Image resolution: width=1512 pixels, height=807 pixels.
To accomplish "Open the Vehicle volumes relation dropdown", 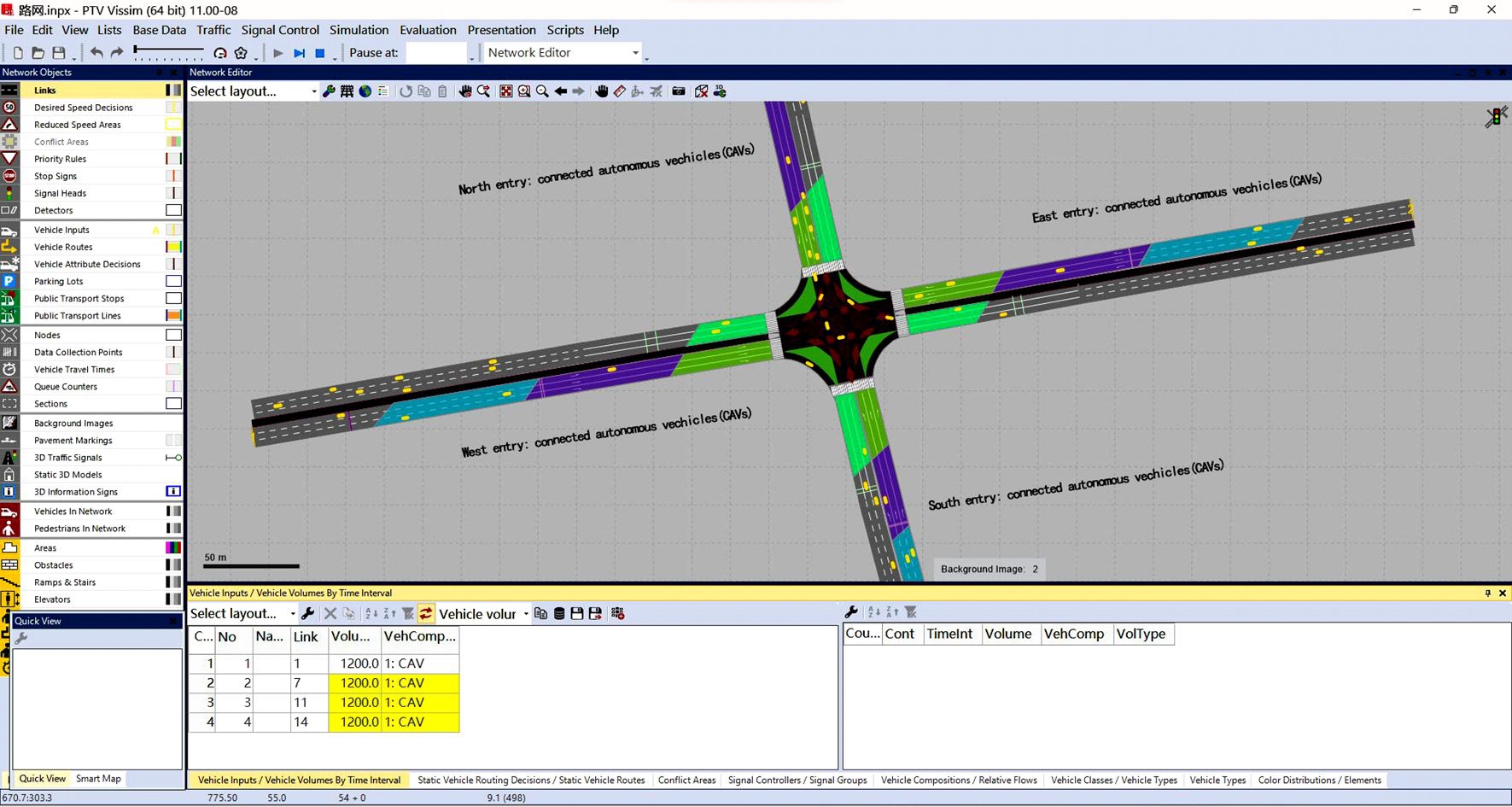I will [525, 614].
